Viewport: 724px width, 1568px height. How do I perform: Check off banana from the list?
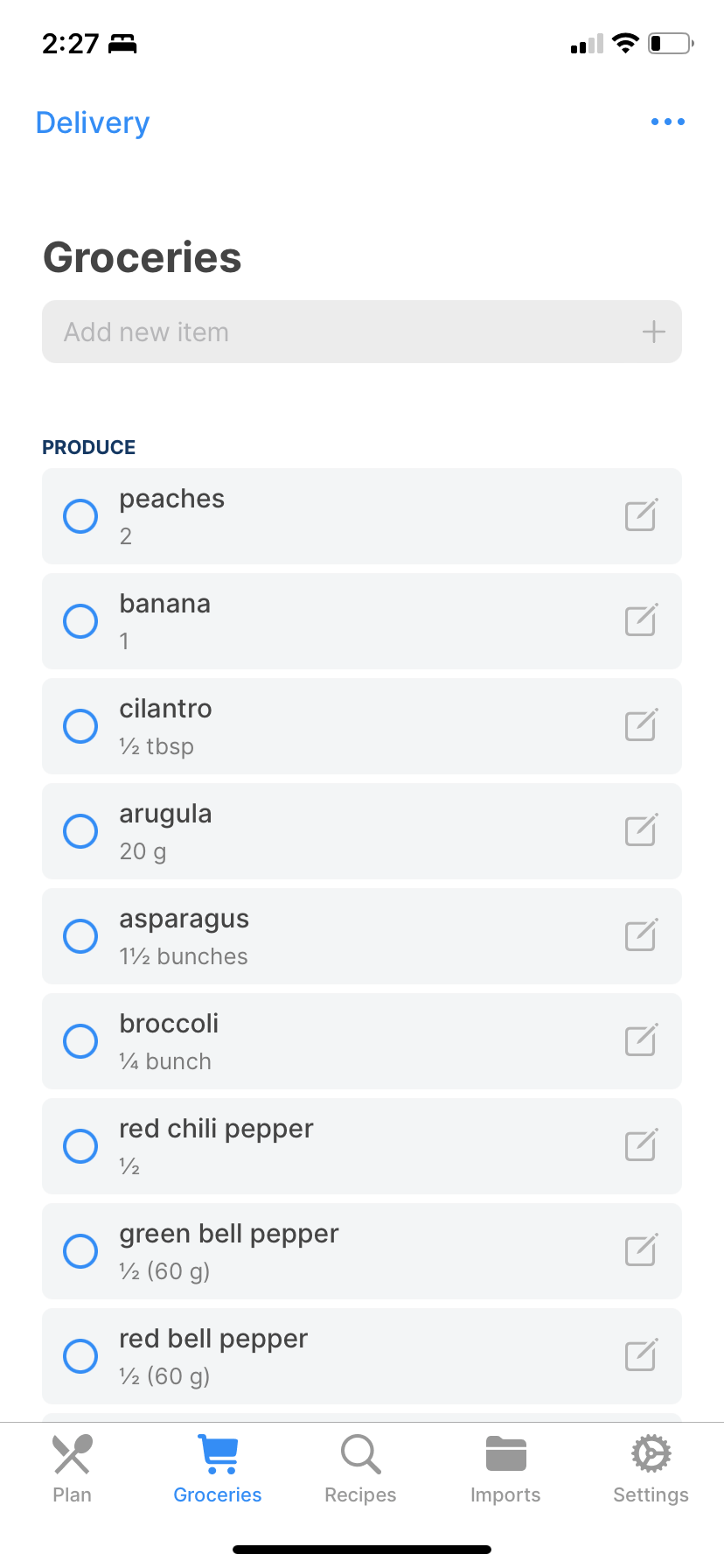coord(80,621)
